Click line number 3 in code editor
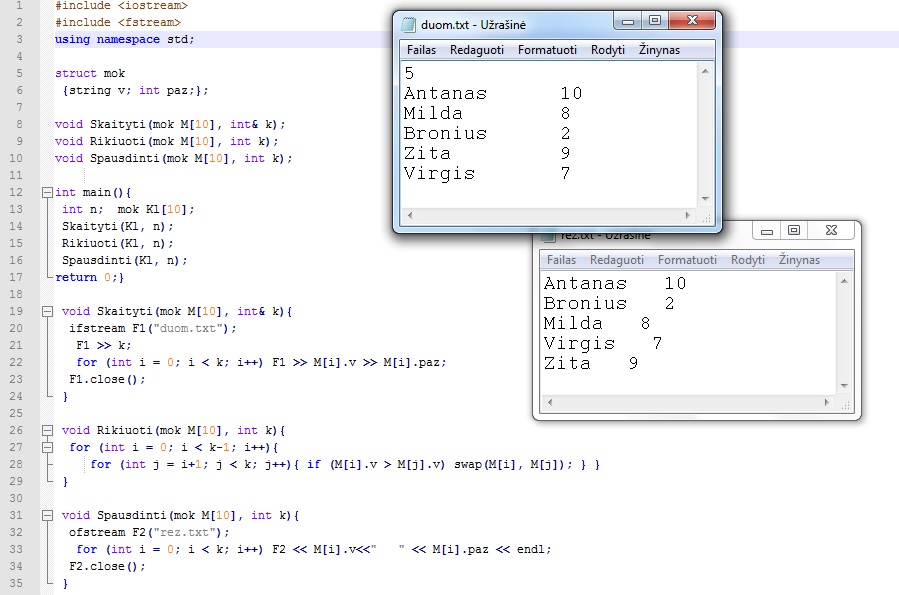 [19, 40]
